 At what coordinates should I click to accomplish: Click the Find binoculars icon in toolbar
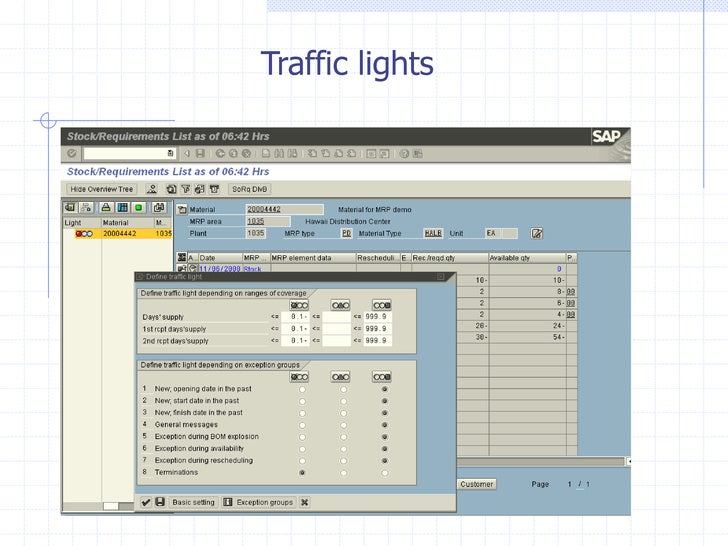279,153
